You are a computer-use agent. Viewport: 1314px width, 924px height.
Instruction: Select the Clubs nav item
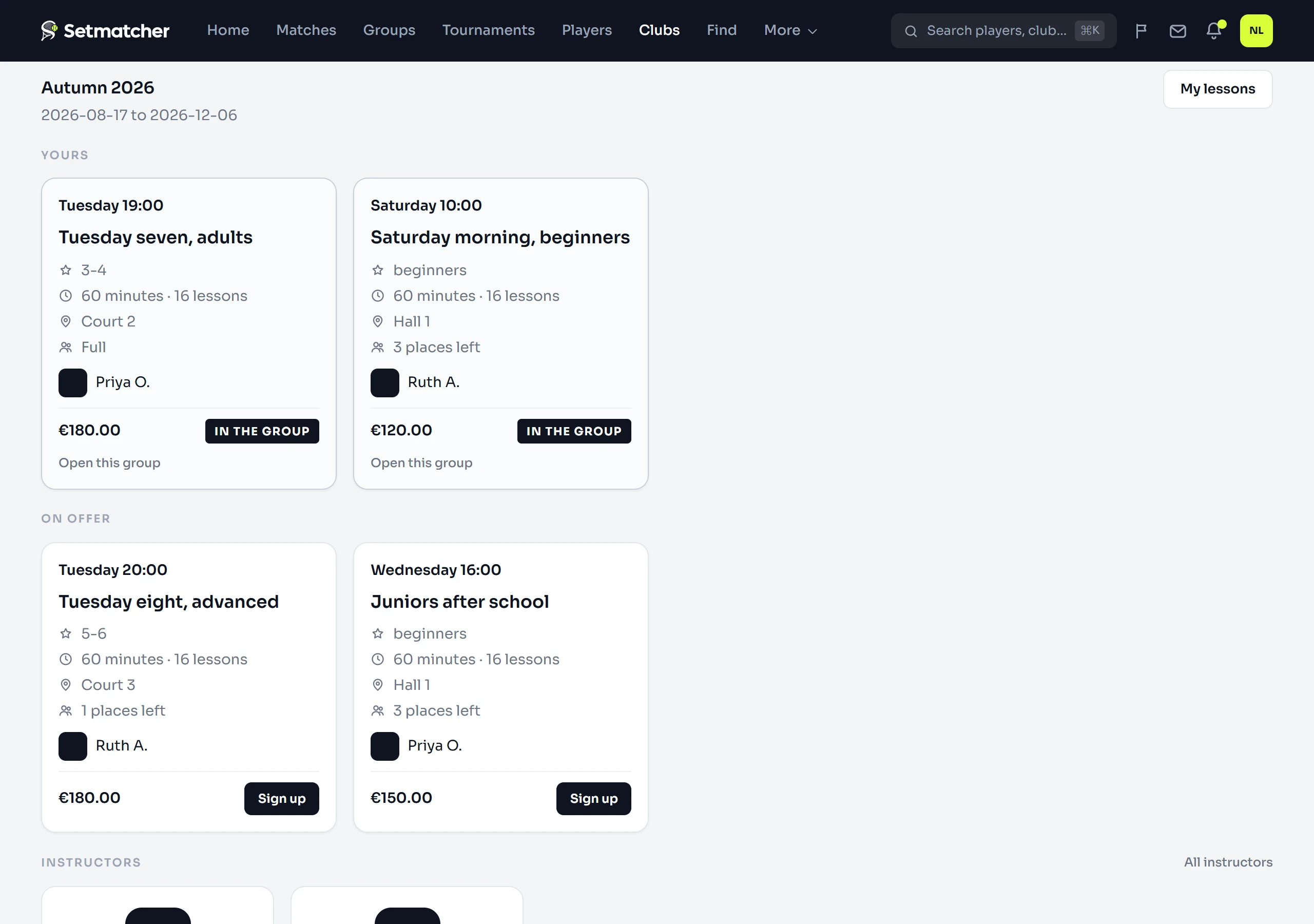tap(659, 30)
